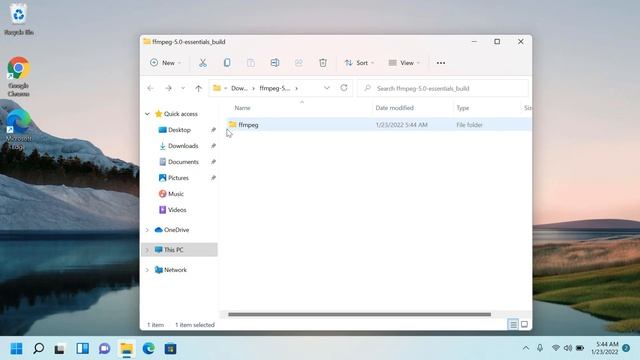The width and height of the screenshot is (640, 360).
Task: Select the Recycle Bin desktop icon
Action: tap(19, 20)
